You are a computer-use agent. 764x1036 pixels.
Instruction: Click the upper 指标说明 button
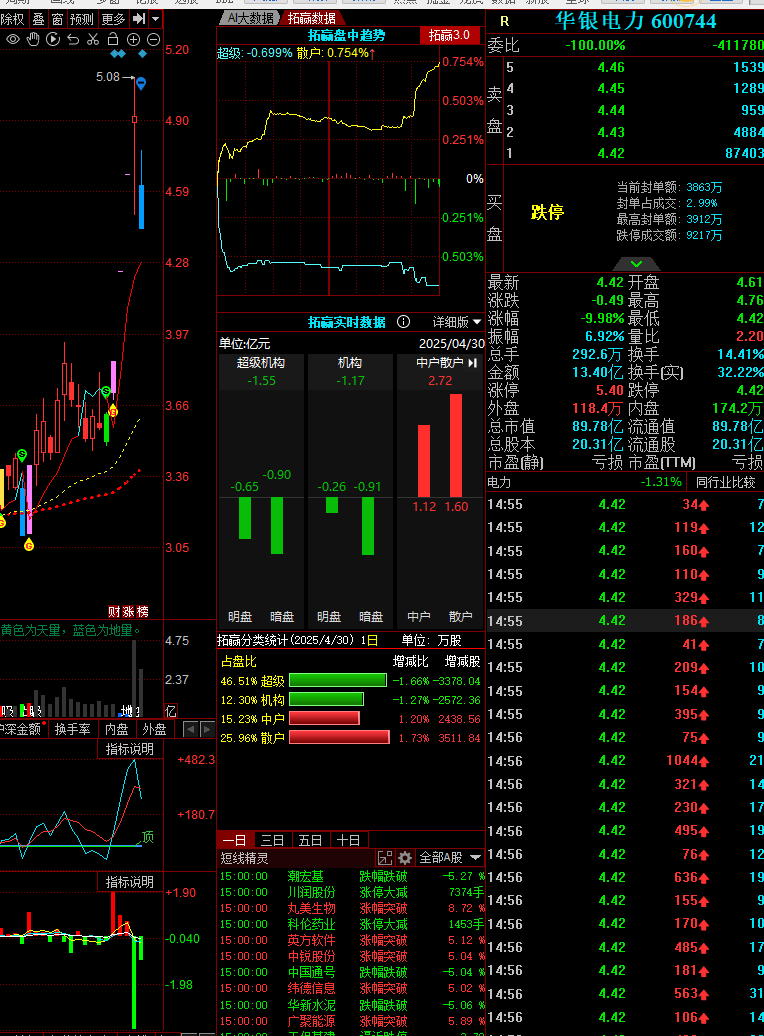(130, 749)
